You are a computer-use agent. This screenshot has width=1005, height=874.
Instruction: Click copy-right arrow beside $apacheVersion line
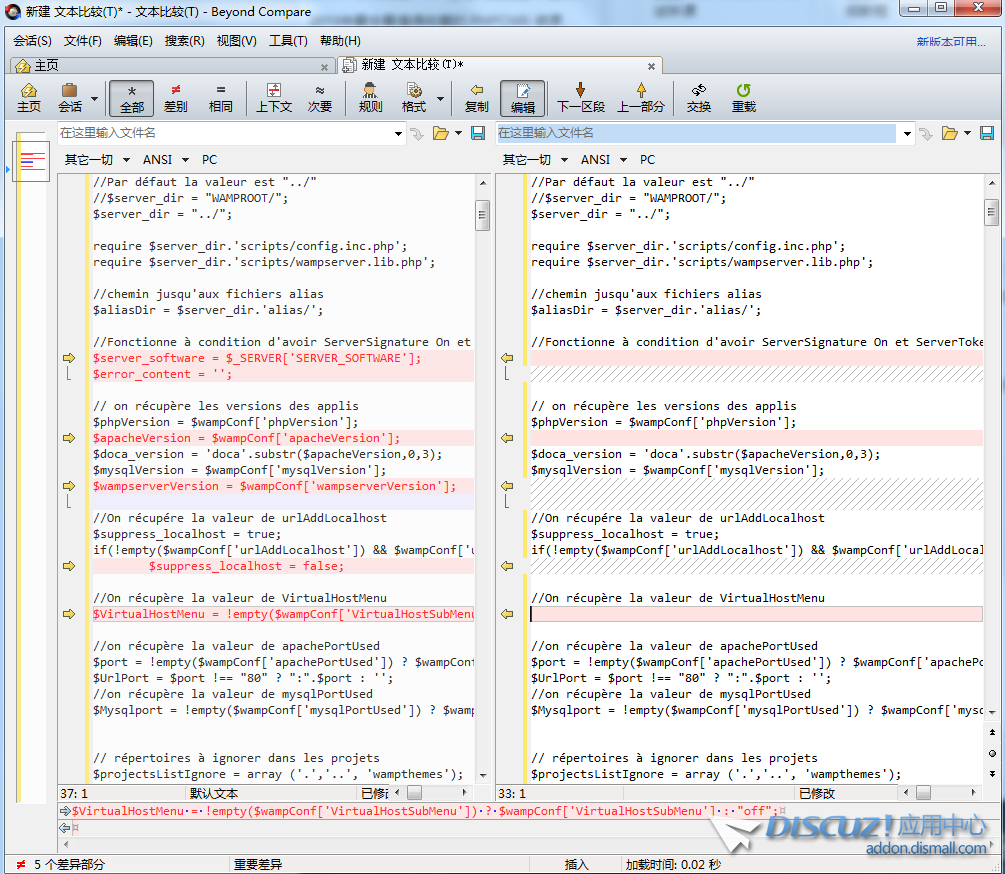point(69,438)
